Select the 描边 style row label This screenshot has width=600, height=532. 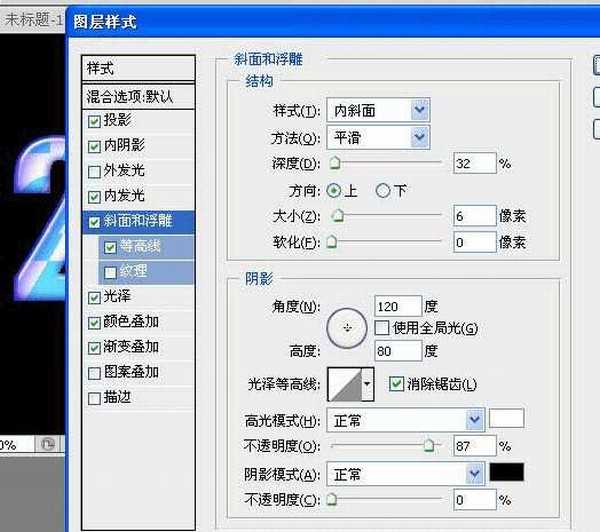(117, 397)
